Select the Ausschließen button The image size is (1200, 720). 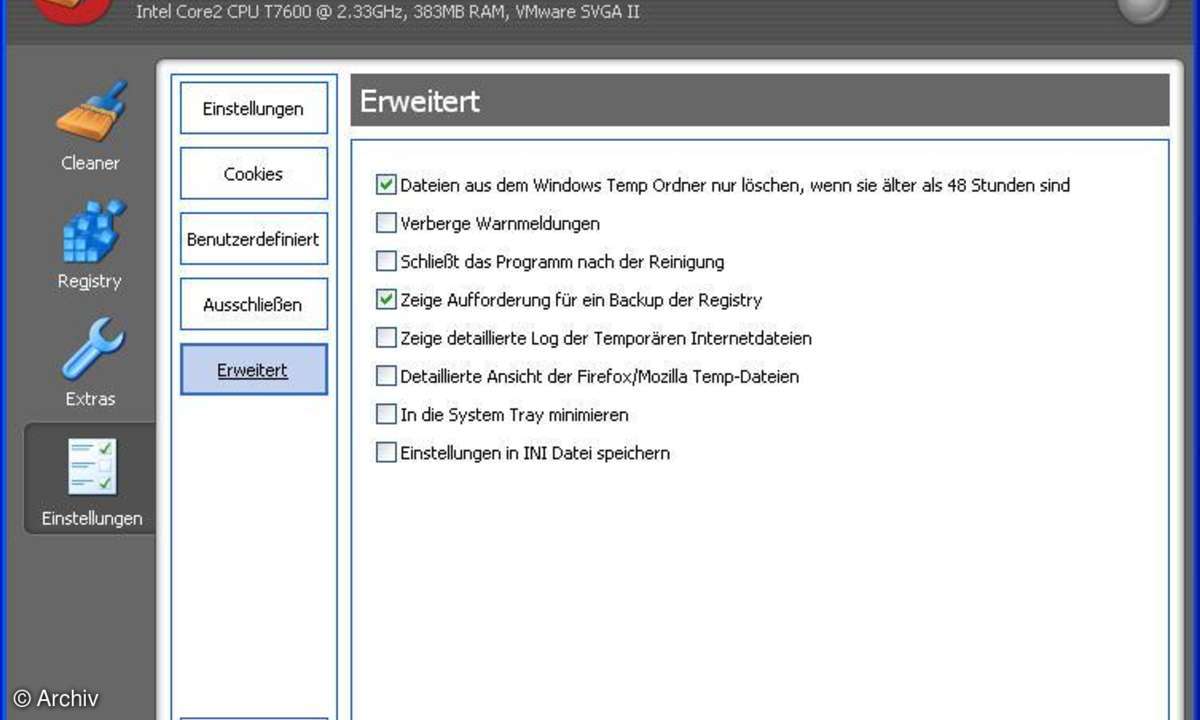pyautogui.click(x=253, y=305)
